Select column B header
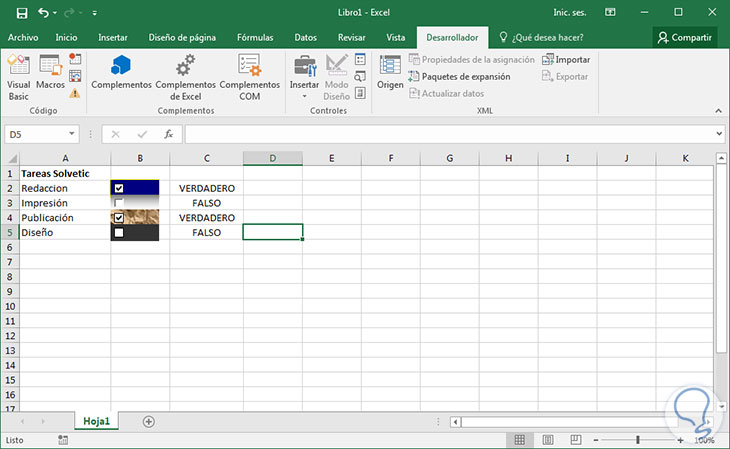Viewport: 730px width, 449px height. (x=140, y=158)
